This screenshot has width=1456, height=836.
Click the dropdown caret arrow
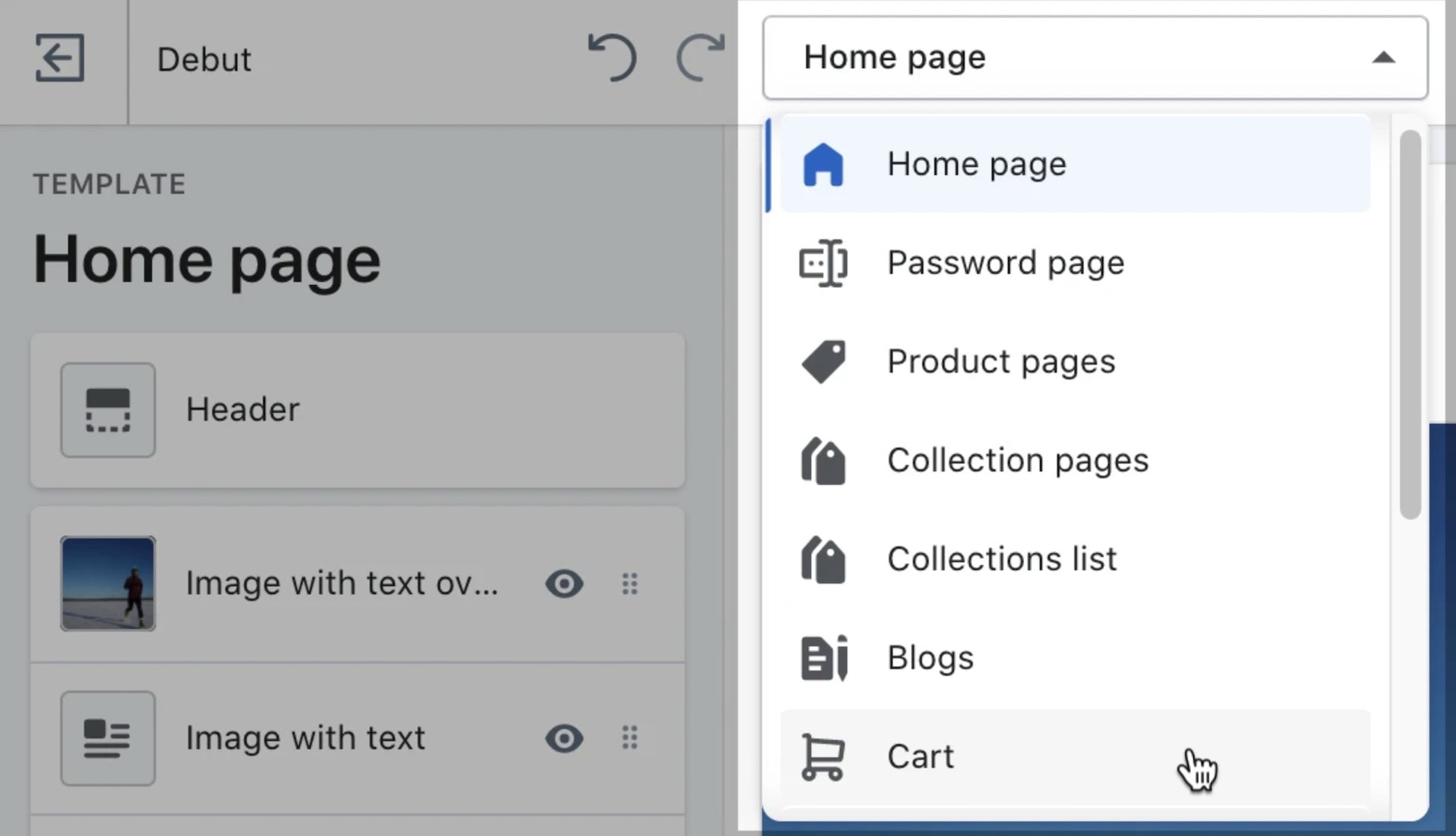(x=1383, y=57)
